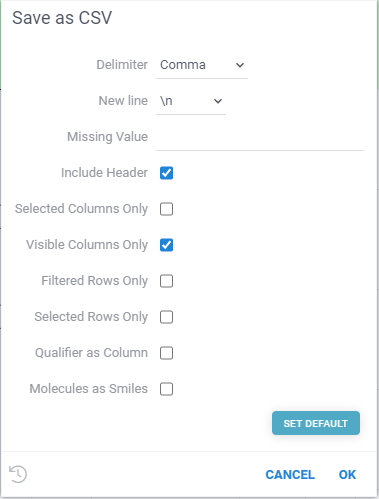
Task: Expand the New line dropdown chevron
Action: 218,101
